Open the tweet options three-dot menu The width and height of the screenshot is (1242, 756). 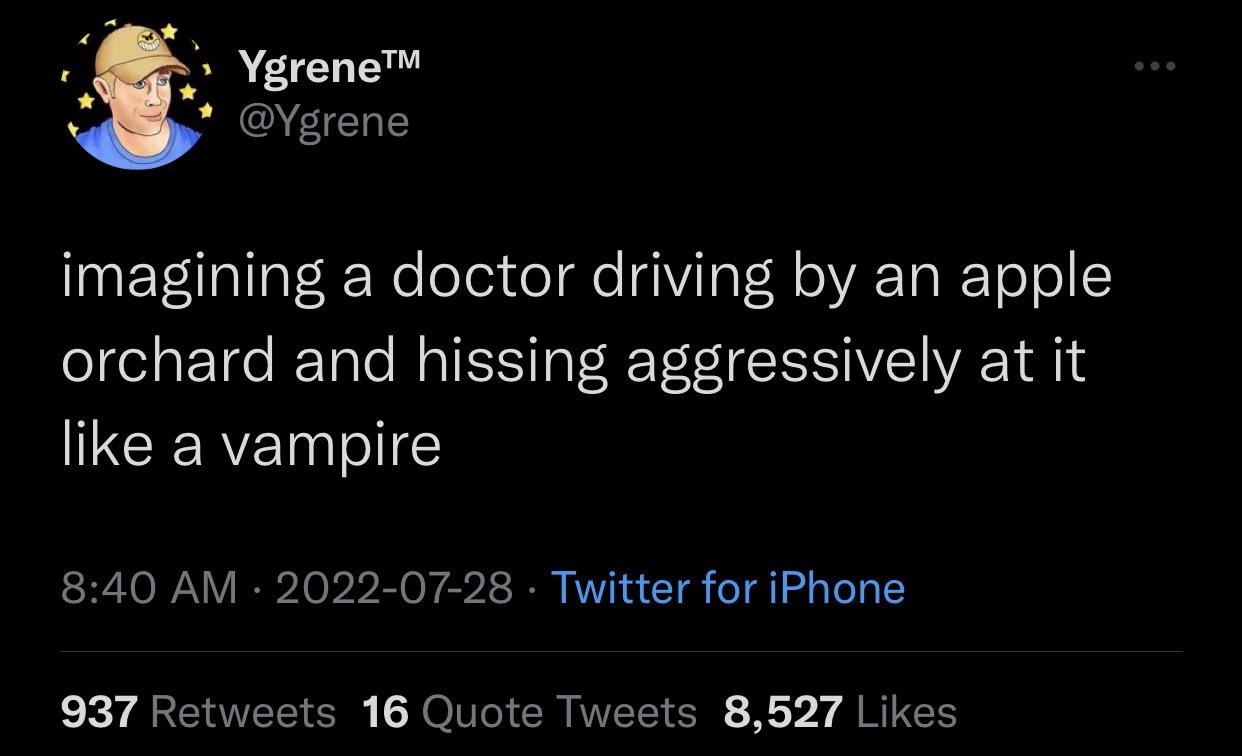point(1157,64)
